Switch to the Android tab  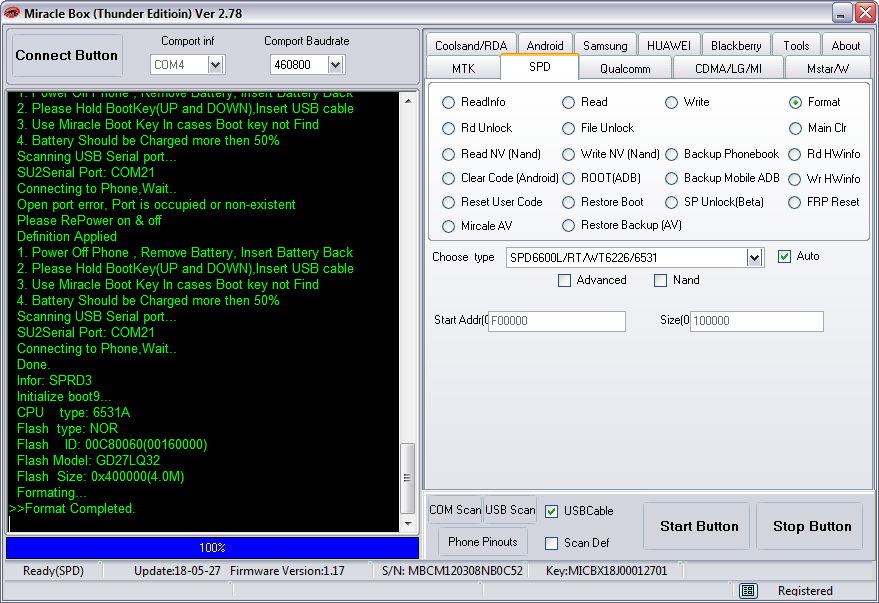pyautogui.click(x=545, y=45)
